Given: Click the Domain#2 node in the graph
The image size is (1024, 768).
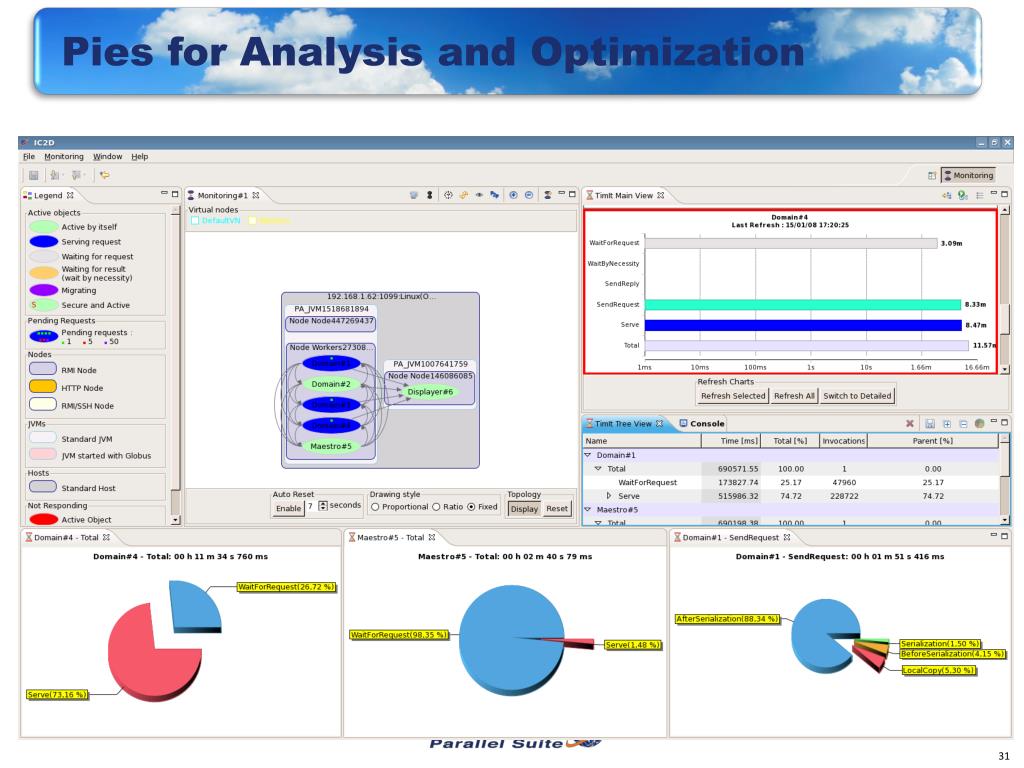Looking at the screenshot, I should 331,384.
